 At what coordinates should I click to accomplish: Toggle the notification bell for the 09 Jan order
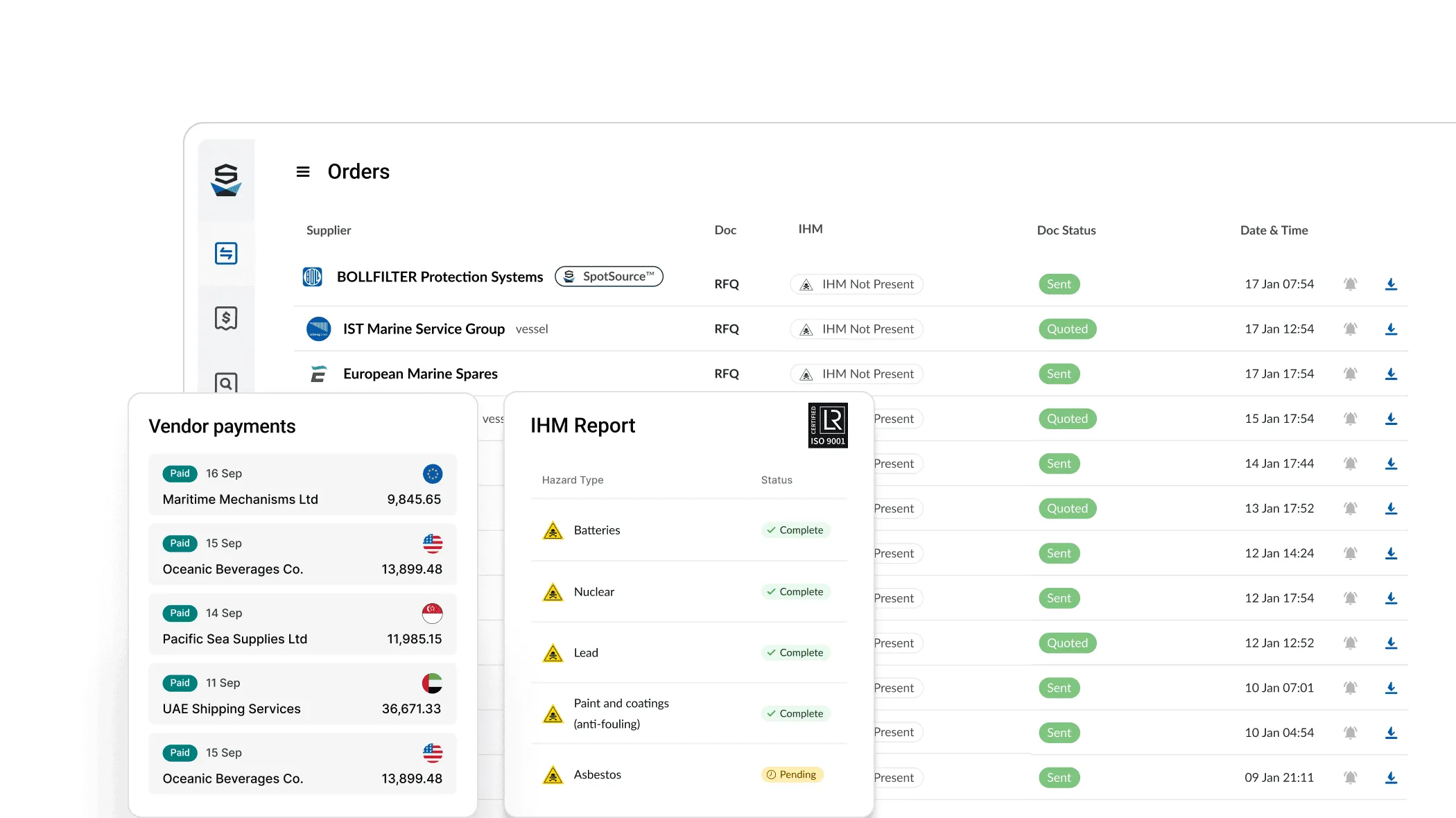tap(1351, 777)
